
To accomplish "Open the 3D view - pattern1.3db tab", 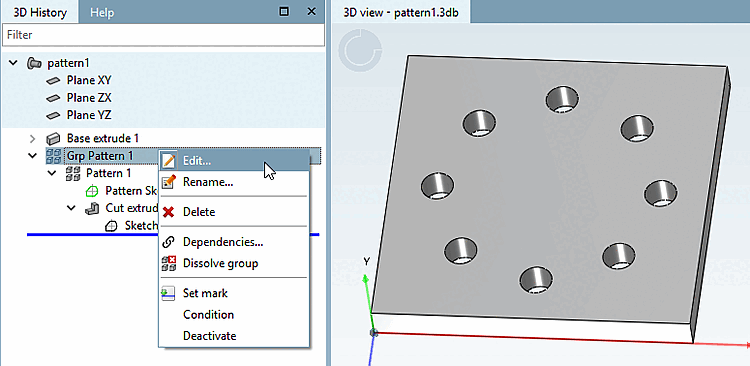I will [x=401, y=12].
